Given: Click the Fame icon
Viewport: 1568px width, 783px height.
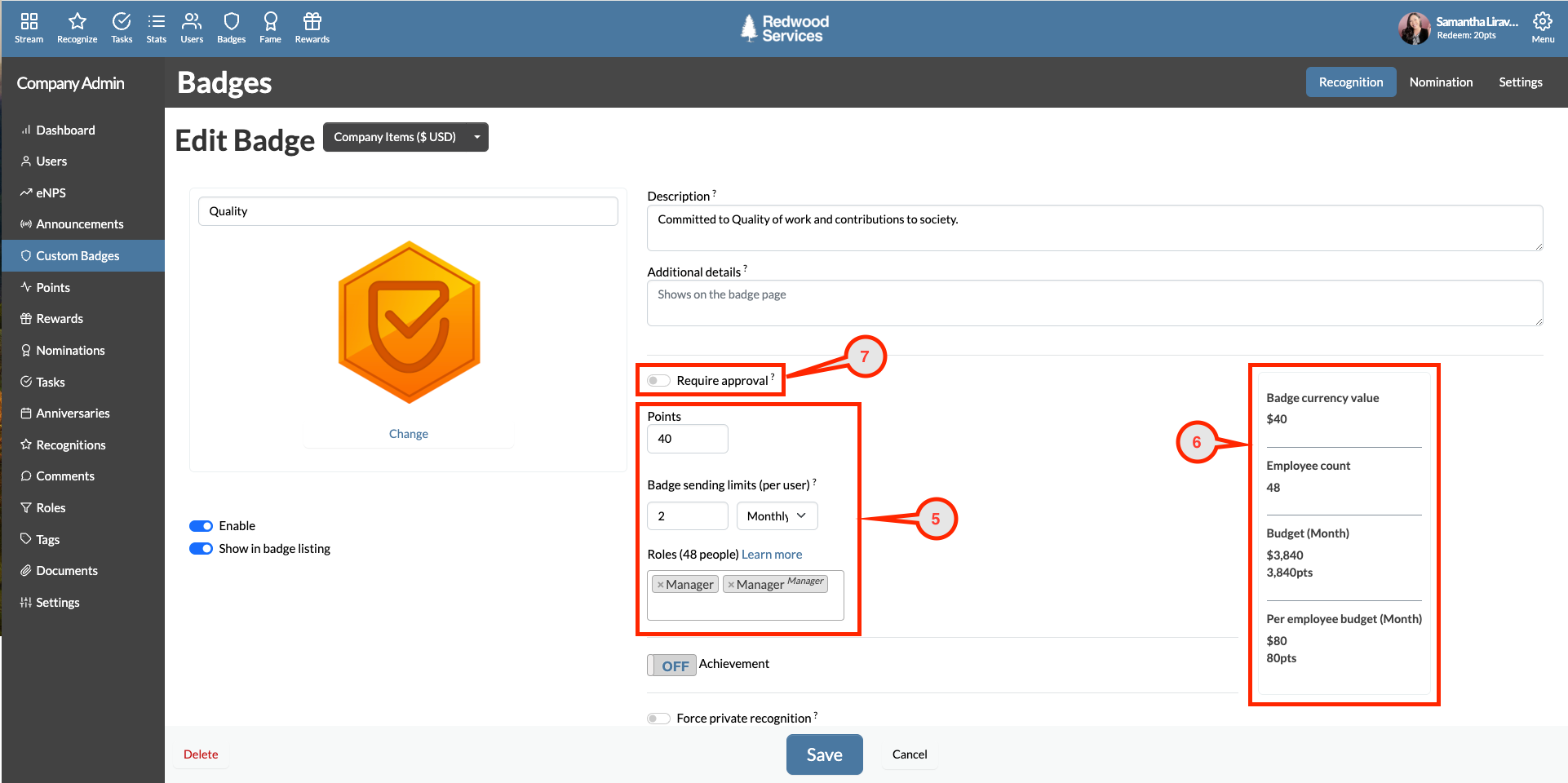Looking at the screenshot, I should 269,27.
